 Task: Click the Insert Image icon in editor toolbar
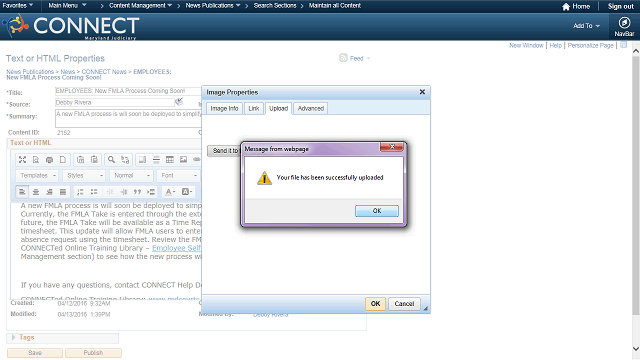tap(183, 160)
